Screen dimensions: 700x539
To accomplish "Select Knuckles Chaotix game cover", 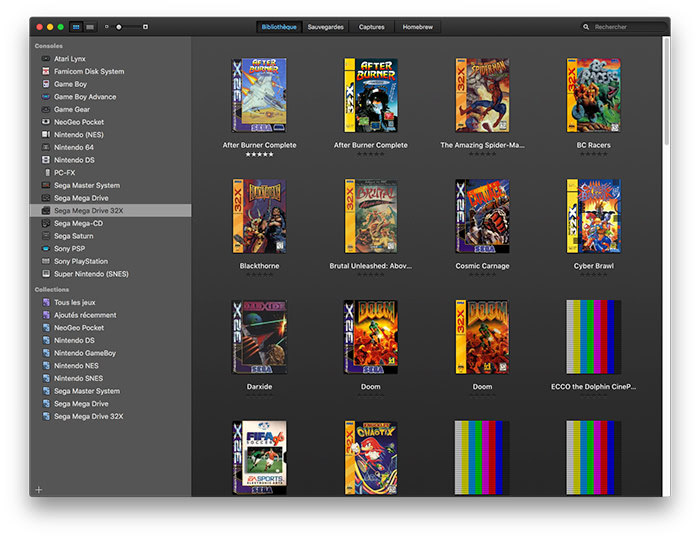I will 371,458.
